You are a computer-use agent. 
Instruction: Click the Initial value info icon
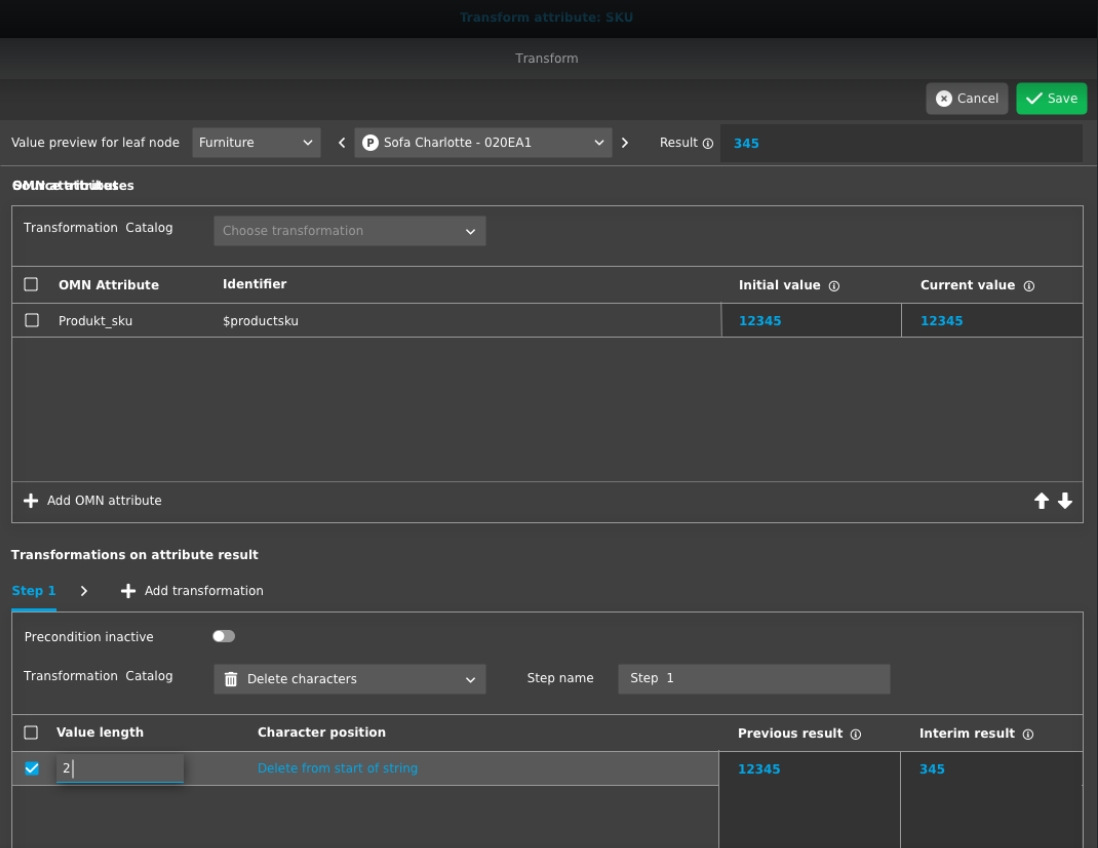833,286
